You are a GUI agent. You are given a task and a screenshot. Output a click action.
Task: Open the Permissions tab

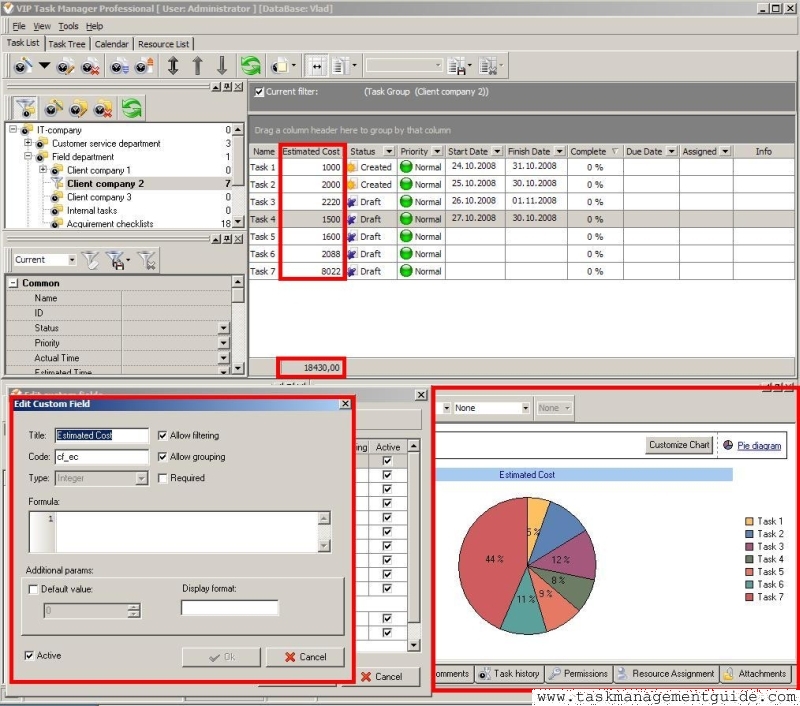click(579, 674)
